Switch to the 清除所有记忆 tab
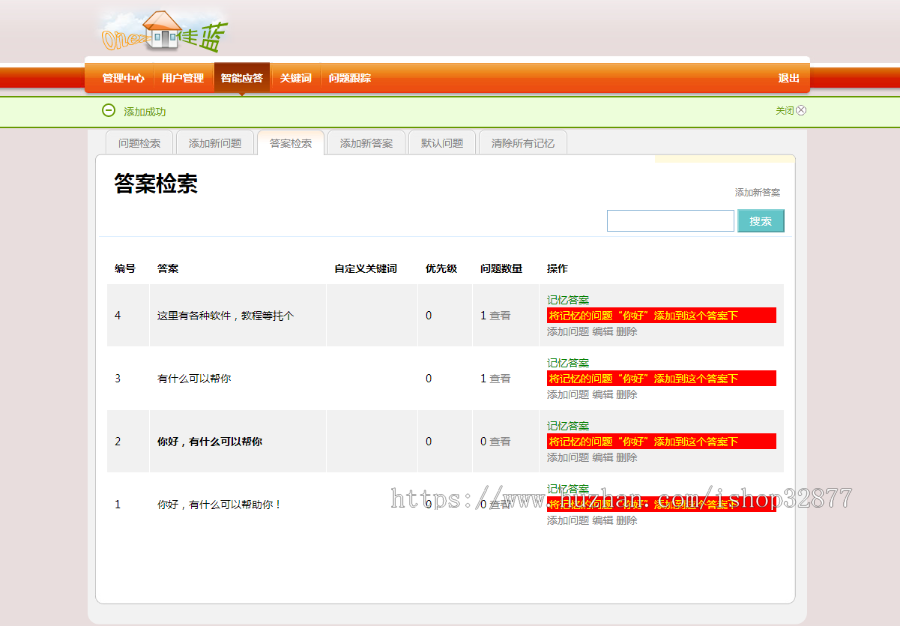Image resolution: width=900 pixels, height=626 pixels. [x=523, y=143]
